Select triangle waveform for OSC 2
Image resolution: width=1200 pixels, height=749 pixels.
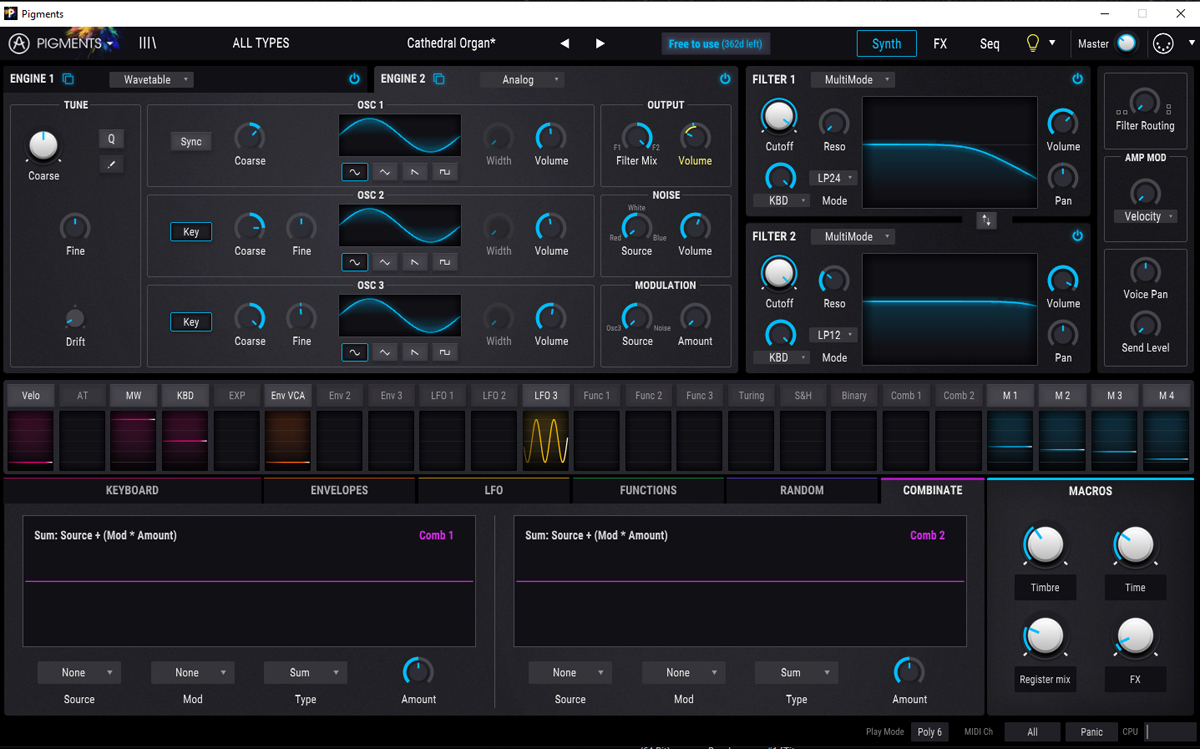tap(385, 262)
